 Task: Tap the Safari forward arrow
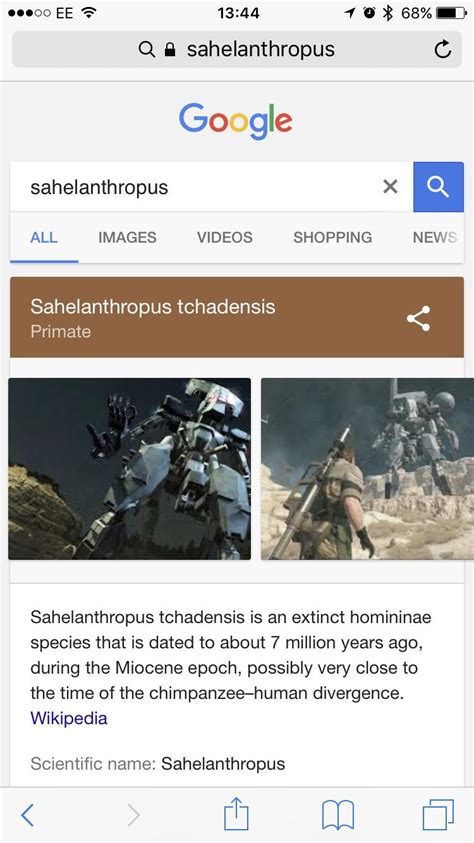(134, 815)
